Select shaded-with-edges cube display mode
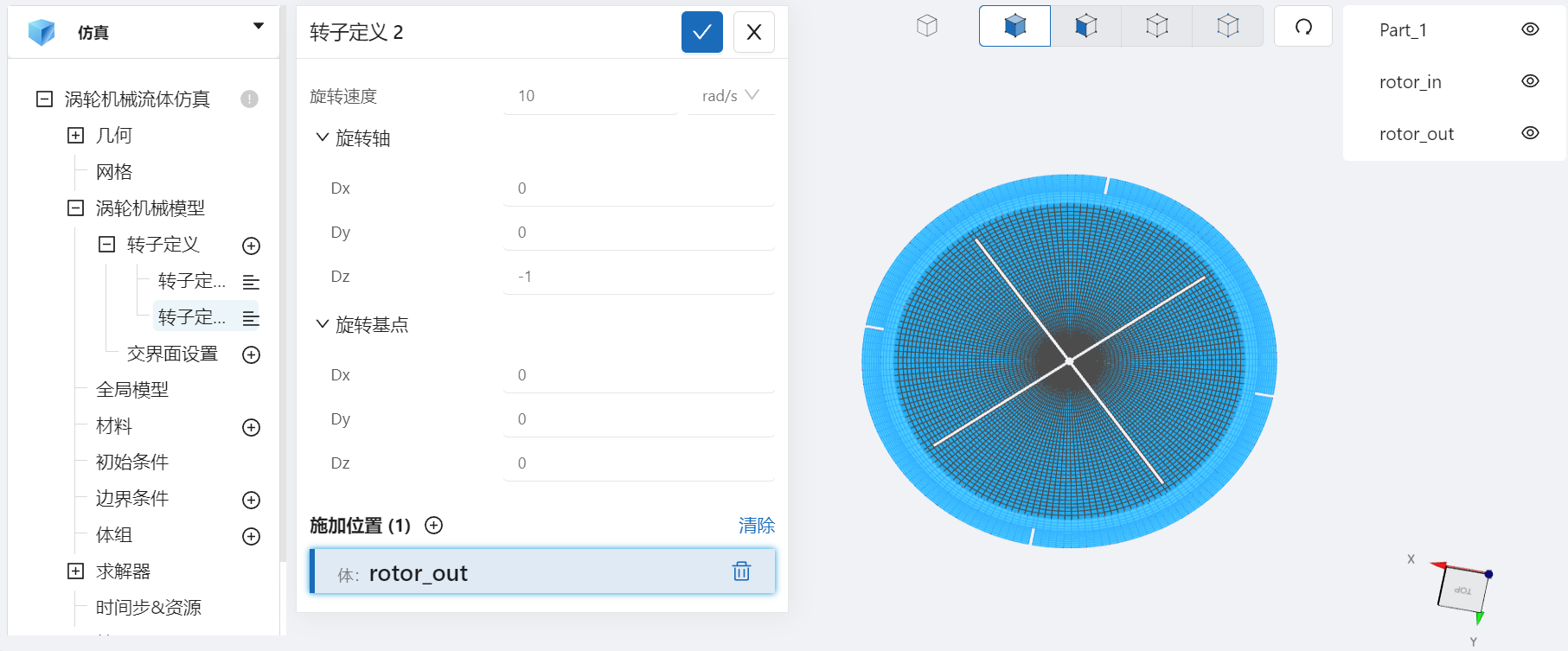This screenshot has width=1568, height=651. (x=1086, y=26)
